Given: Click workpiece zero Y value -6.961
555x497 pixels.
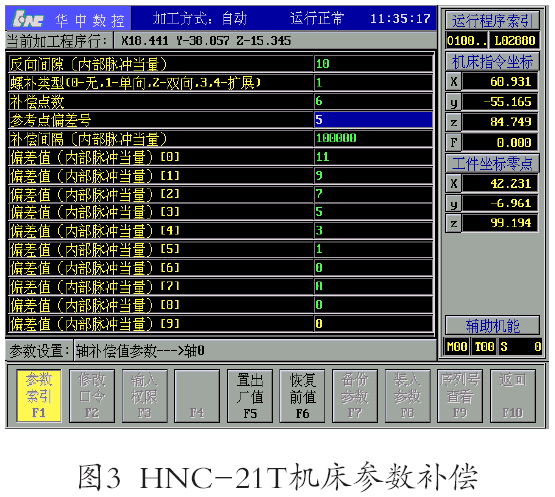Looking at the screenshot, I should (x=500, y=203).
